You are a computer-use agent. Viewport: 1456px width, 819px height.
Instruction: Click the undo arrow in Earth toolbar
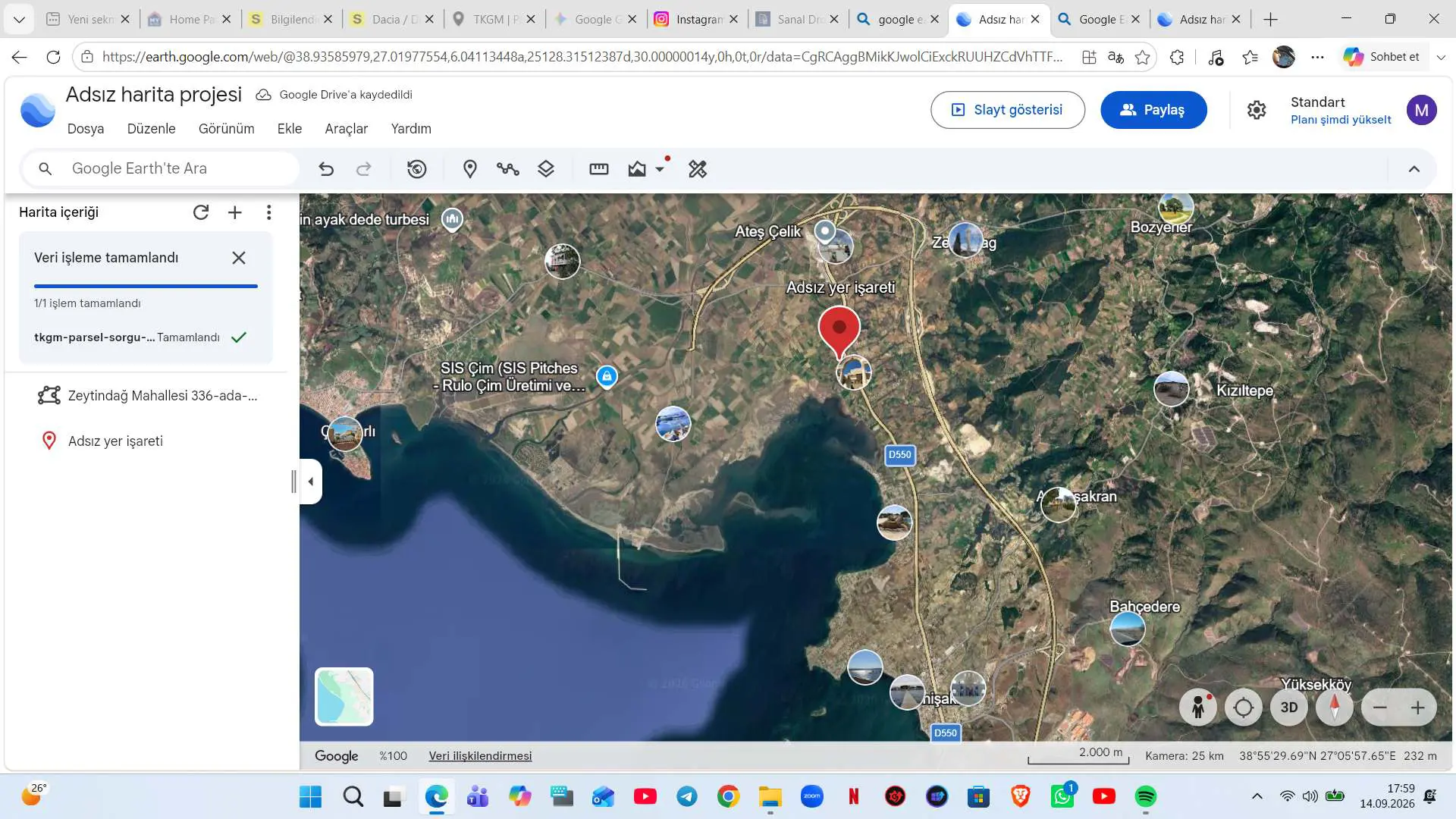(326, 169)
